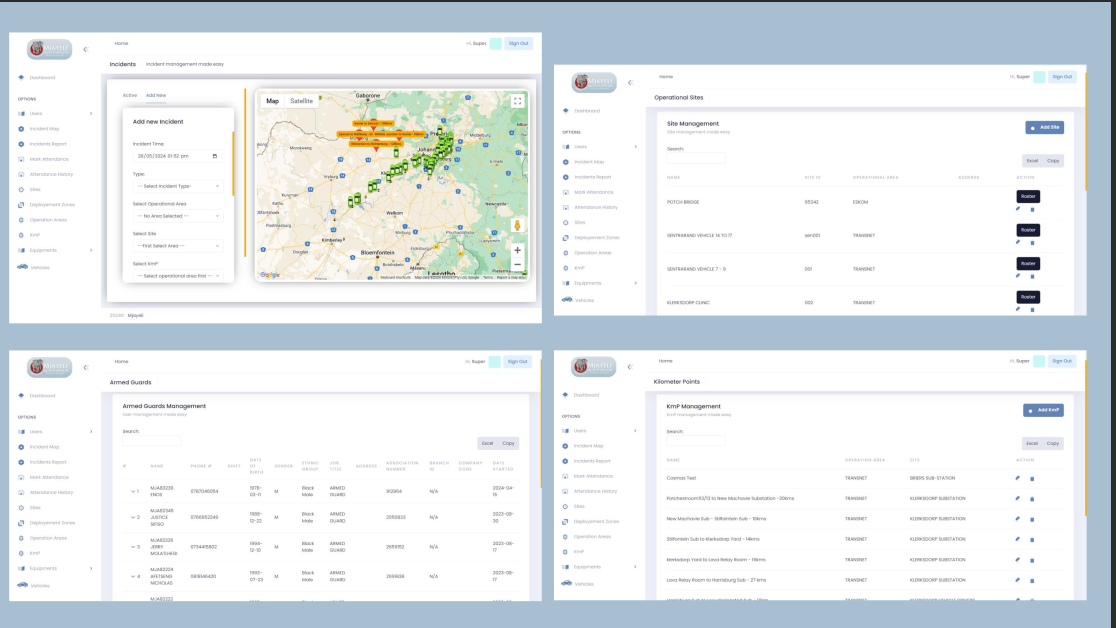
Task: Expand the ENOS row in Armed Guards
Action: 132,491
